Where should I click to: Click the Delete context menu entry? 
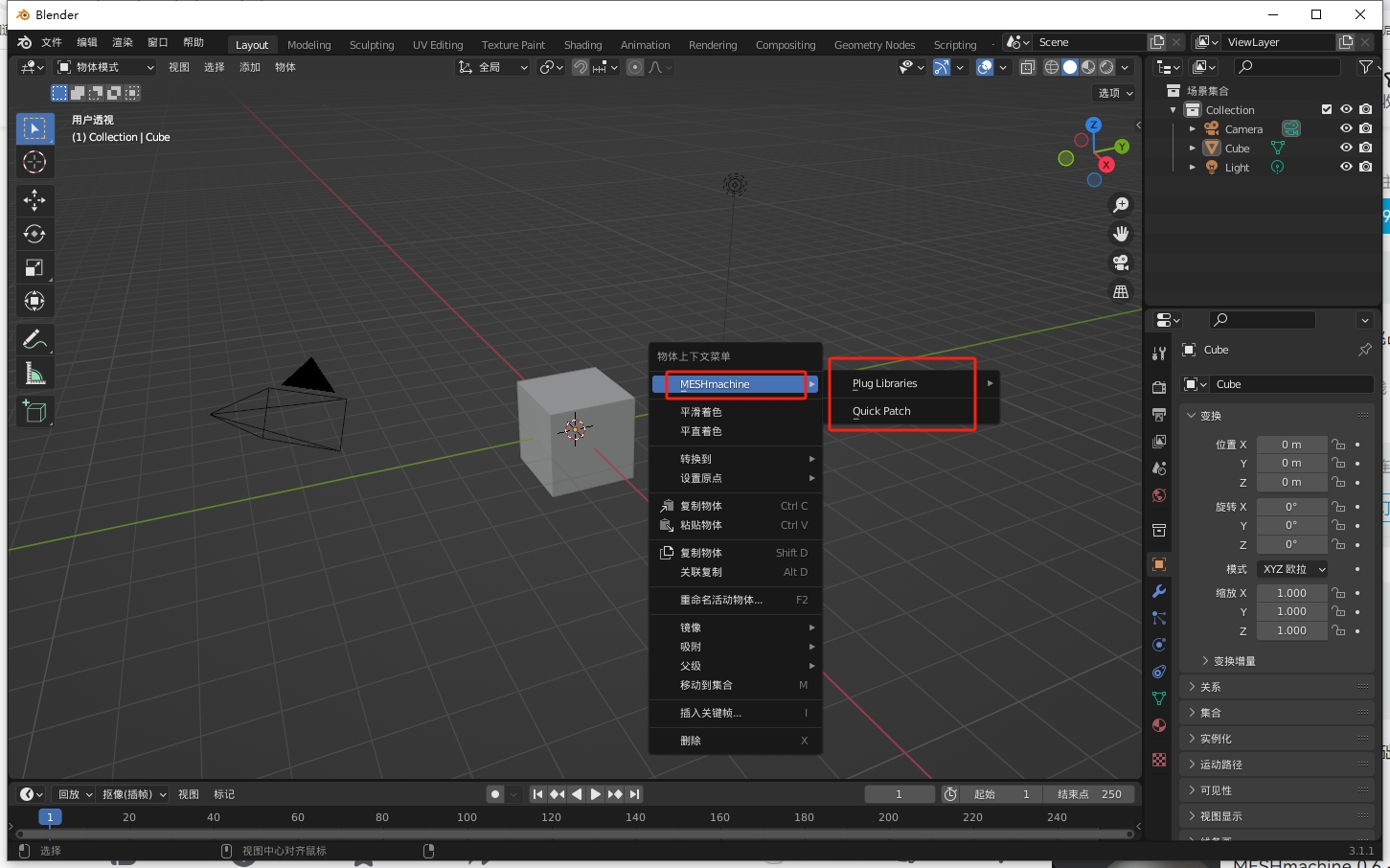click(735, 741)
